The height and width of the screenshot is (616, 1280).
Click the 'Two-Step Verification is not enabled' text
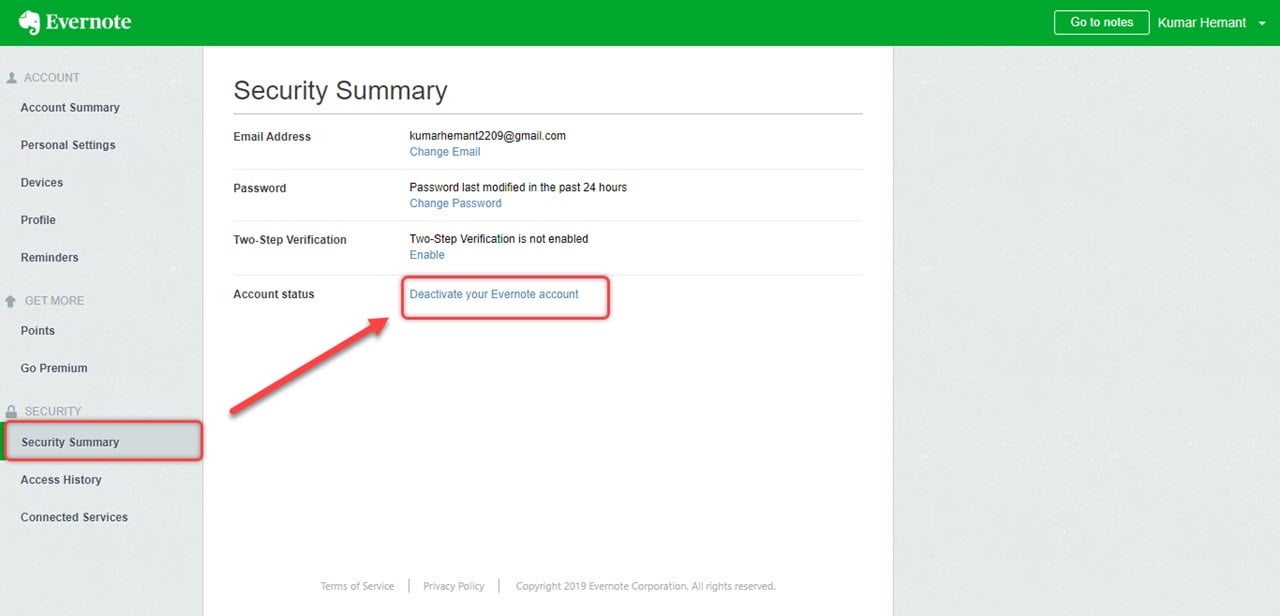pyautogui.click(x=499, y=239)
